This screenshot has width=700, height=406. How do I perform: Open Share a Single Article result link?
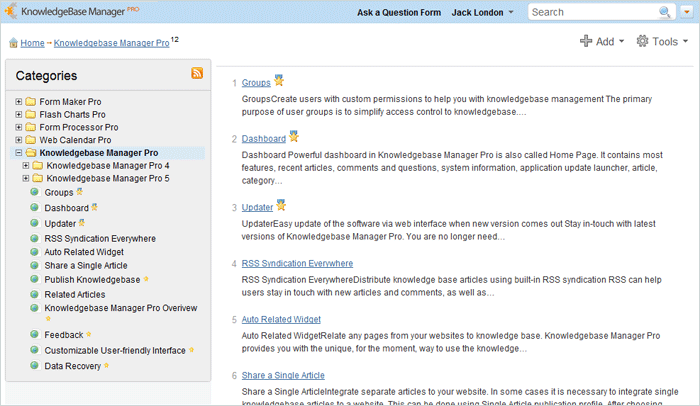283,376
